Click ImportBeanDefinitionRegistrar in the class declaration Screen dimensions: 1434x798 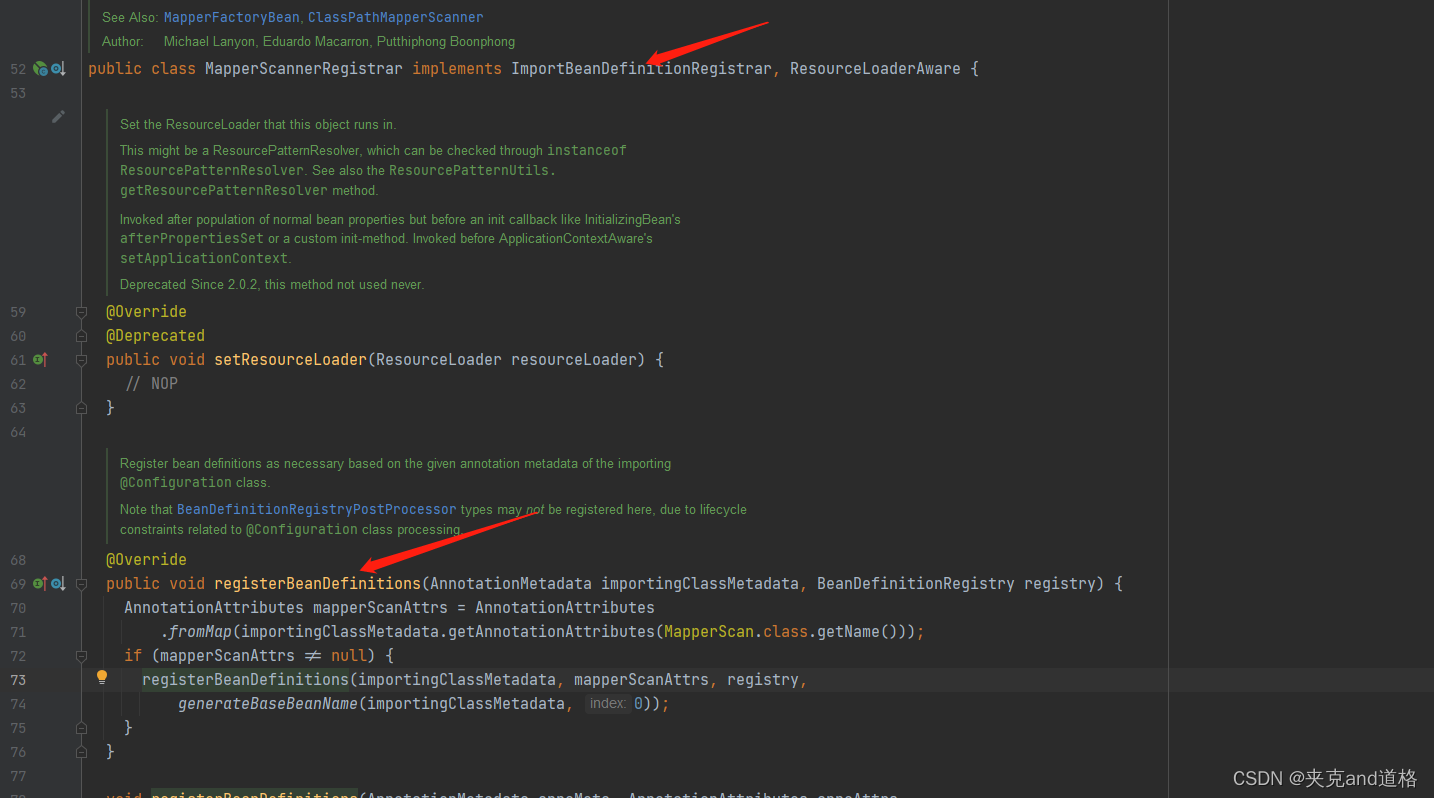pyautogui.click(x=641, y=69)
